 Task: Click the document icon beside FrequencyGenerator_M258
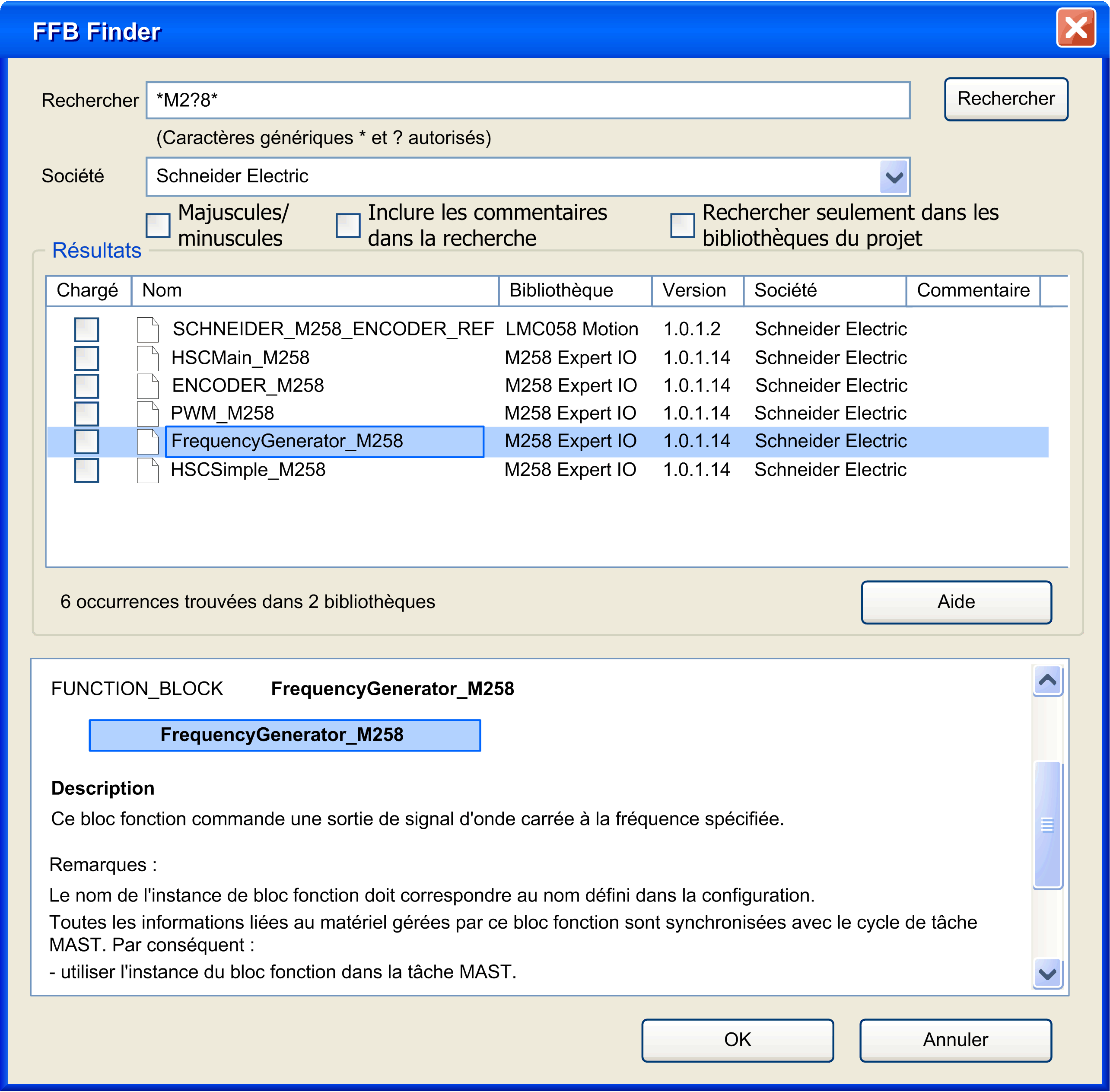pyautogui.click(x=148, y=441)
